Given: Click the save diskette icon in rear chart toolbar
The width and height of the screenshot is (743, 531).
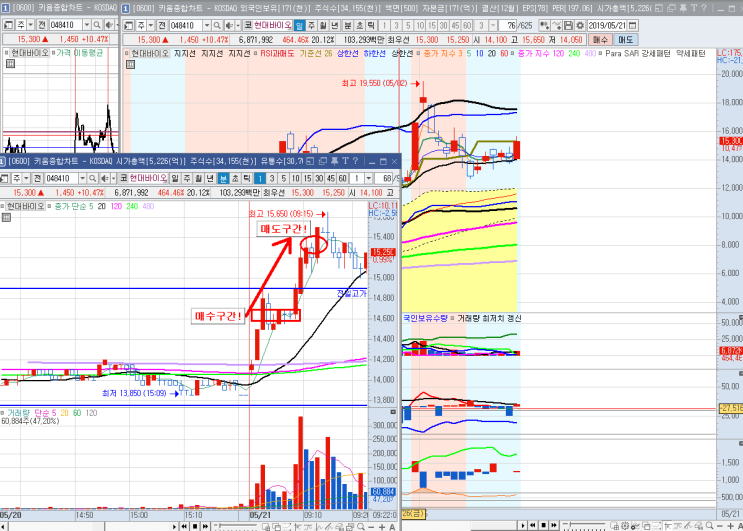Looking at the screenshot, I should pos(569,25).
